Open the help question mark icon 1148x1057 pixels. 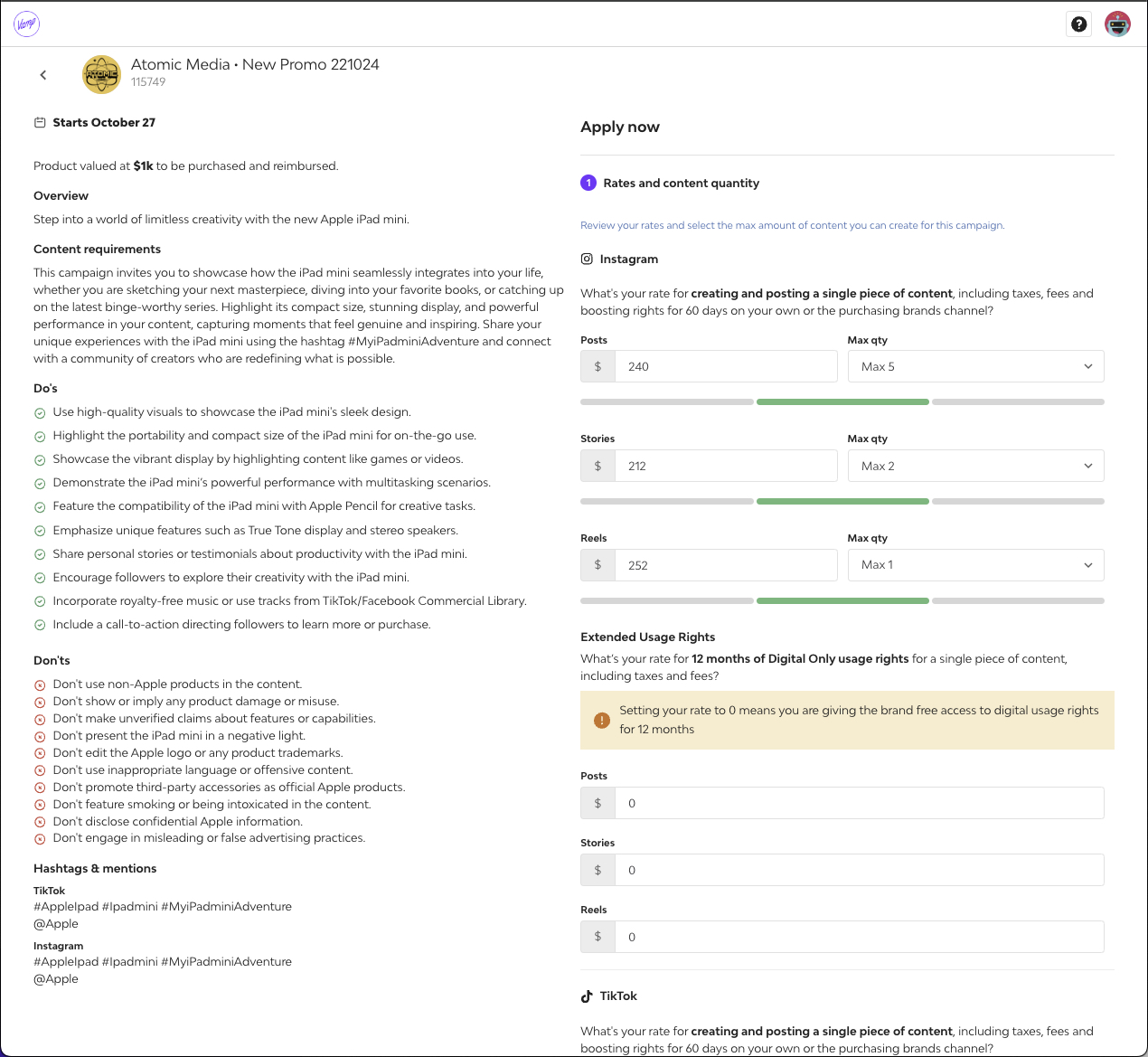(x=1079, y=24)
